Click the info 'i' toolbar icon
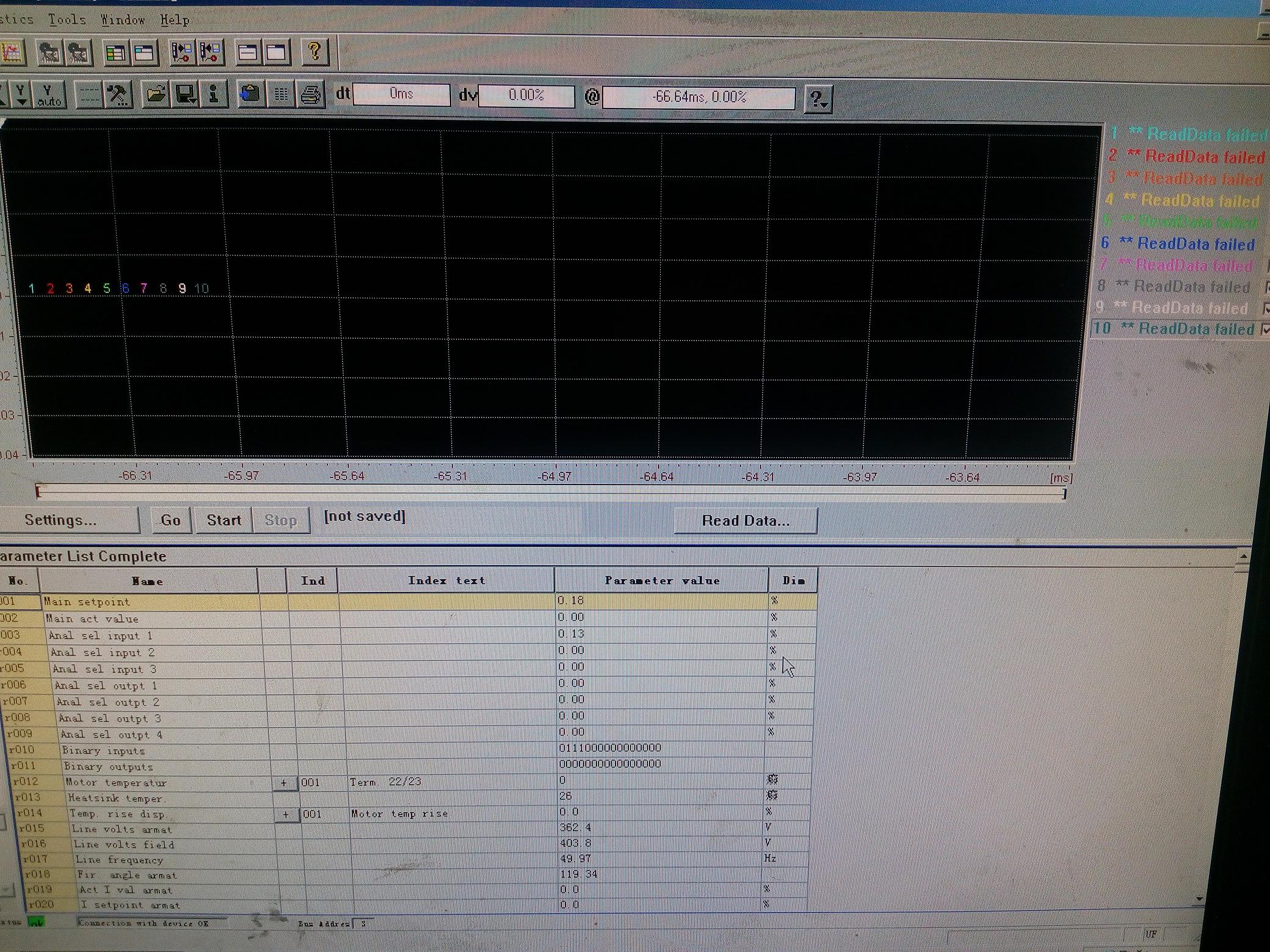This screenshot has width=1270, height=952. [x=214, y=95]
